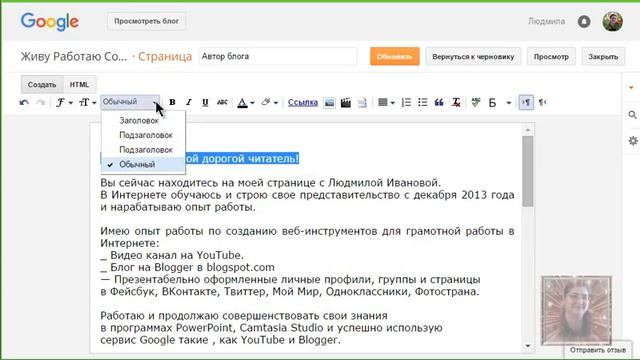Set right-to-left text direction
640x360 pixels.
(x=542, y=102)
